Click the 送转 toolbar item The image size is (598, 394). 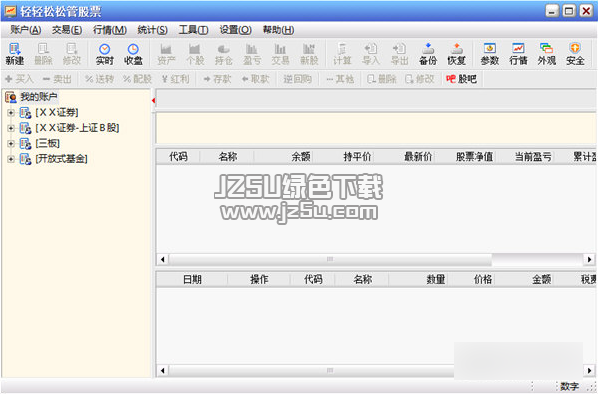100,79
